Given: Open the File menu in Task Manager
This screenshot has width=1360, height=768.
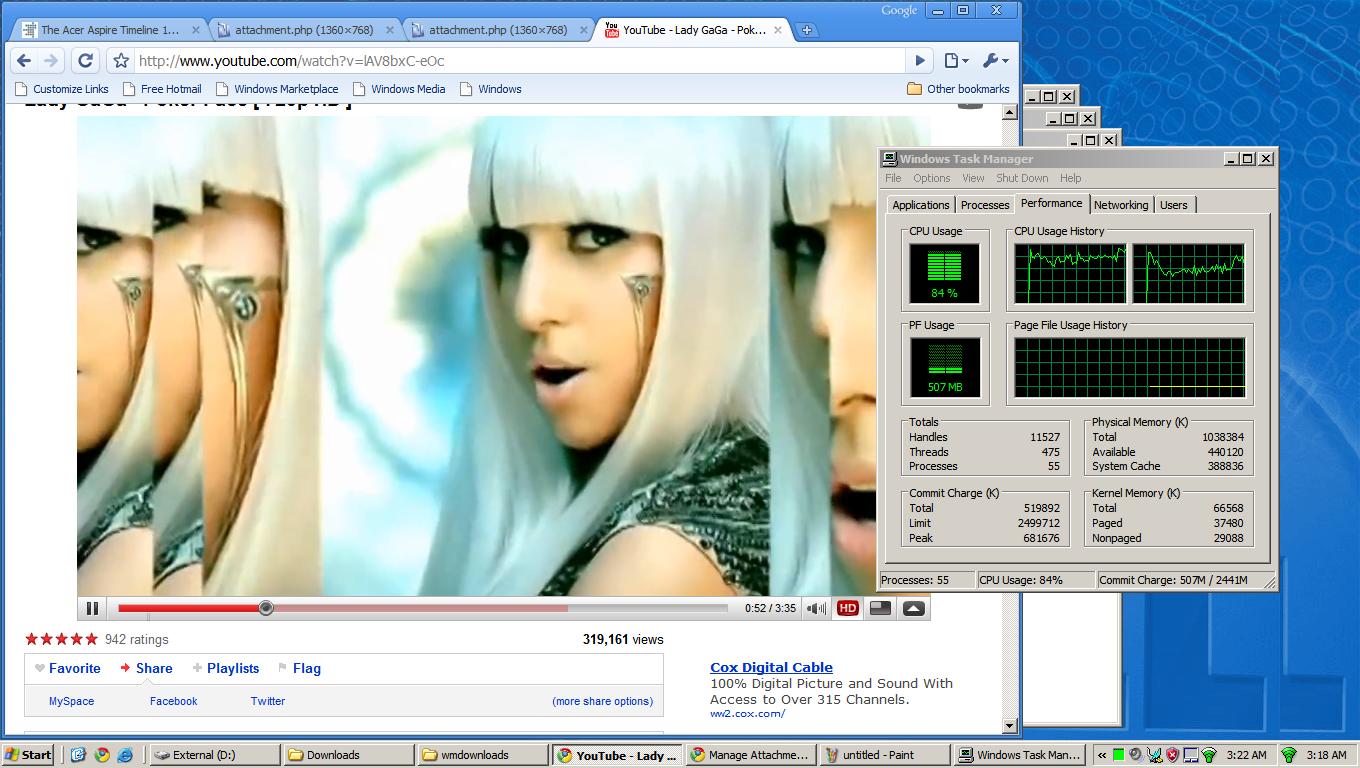Looking at the screenshot, I should [x=893, y=178].
